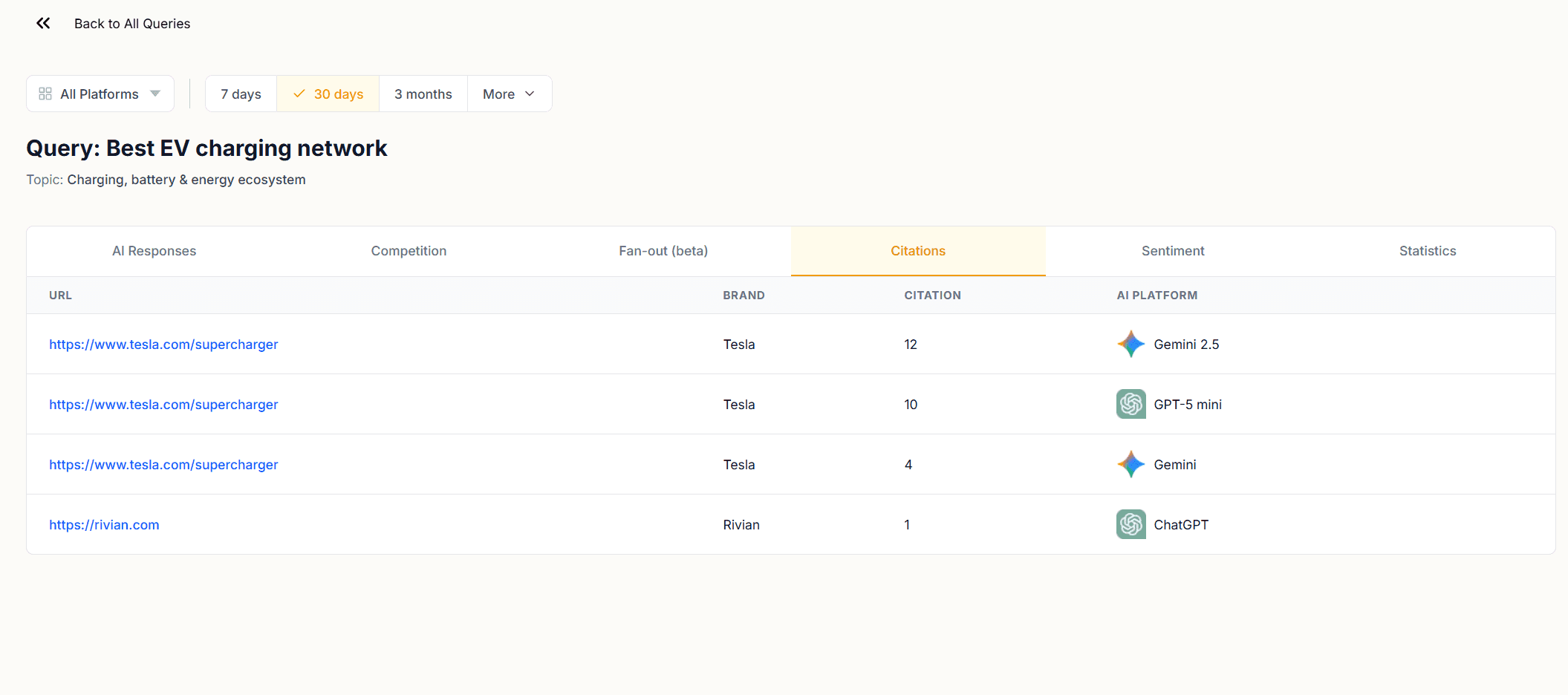Click the plain Gemini platform label
This screenshot has height=695, width=1568.
[x=1174, y=465]
